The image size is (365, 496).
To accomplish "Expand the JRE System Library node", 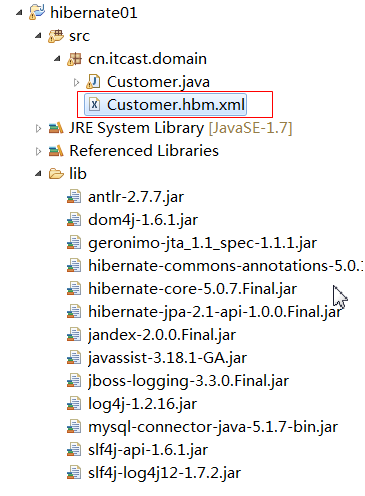I will click(x=38, y=128).
